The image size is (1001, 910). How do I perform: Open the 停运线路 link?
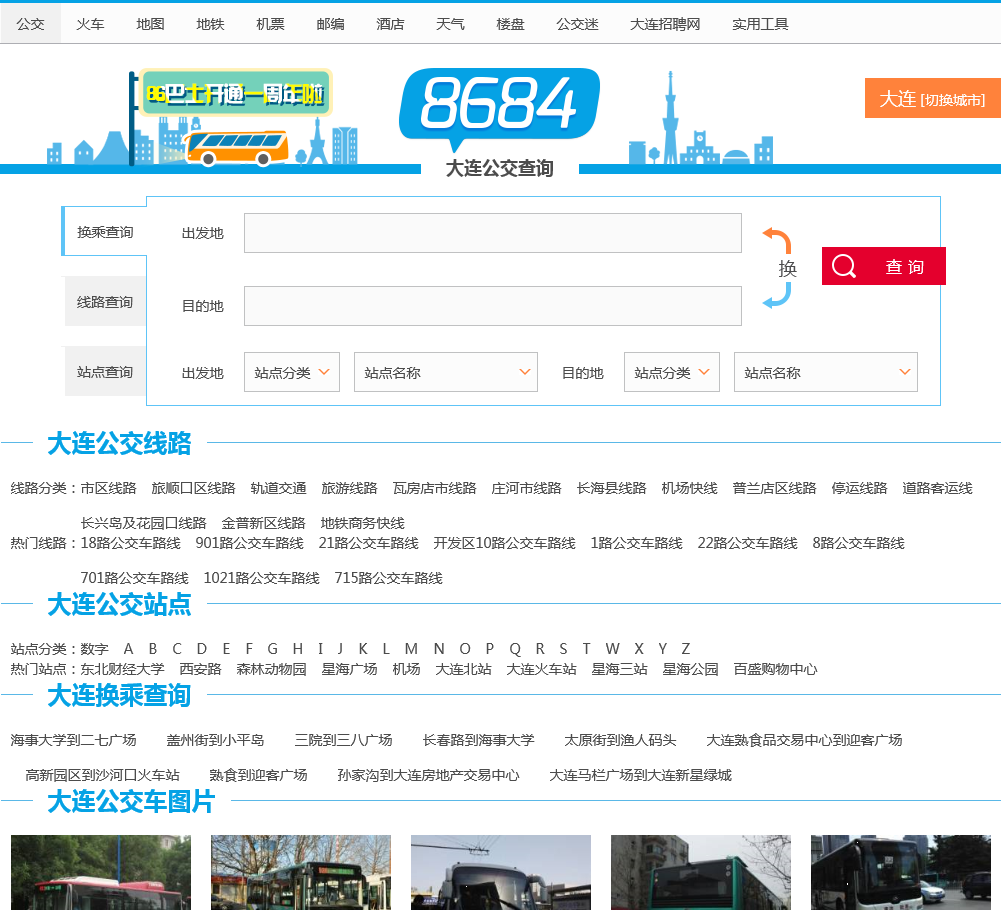(x=859, y=488)
